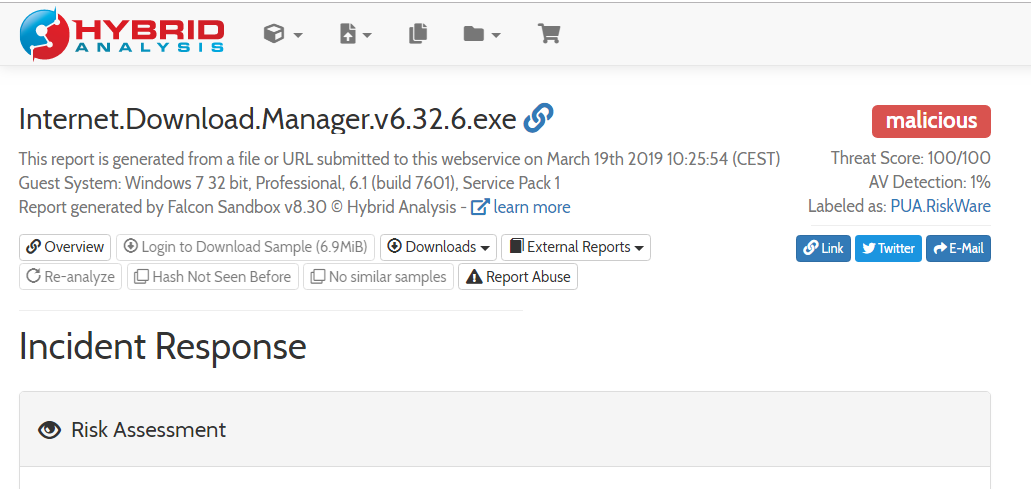Viewport: 1031px width, 489px height.
Task: Click the Falcon Sandbox v8.30 report line
Action: tap(295, 207)
